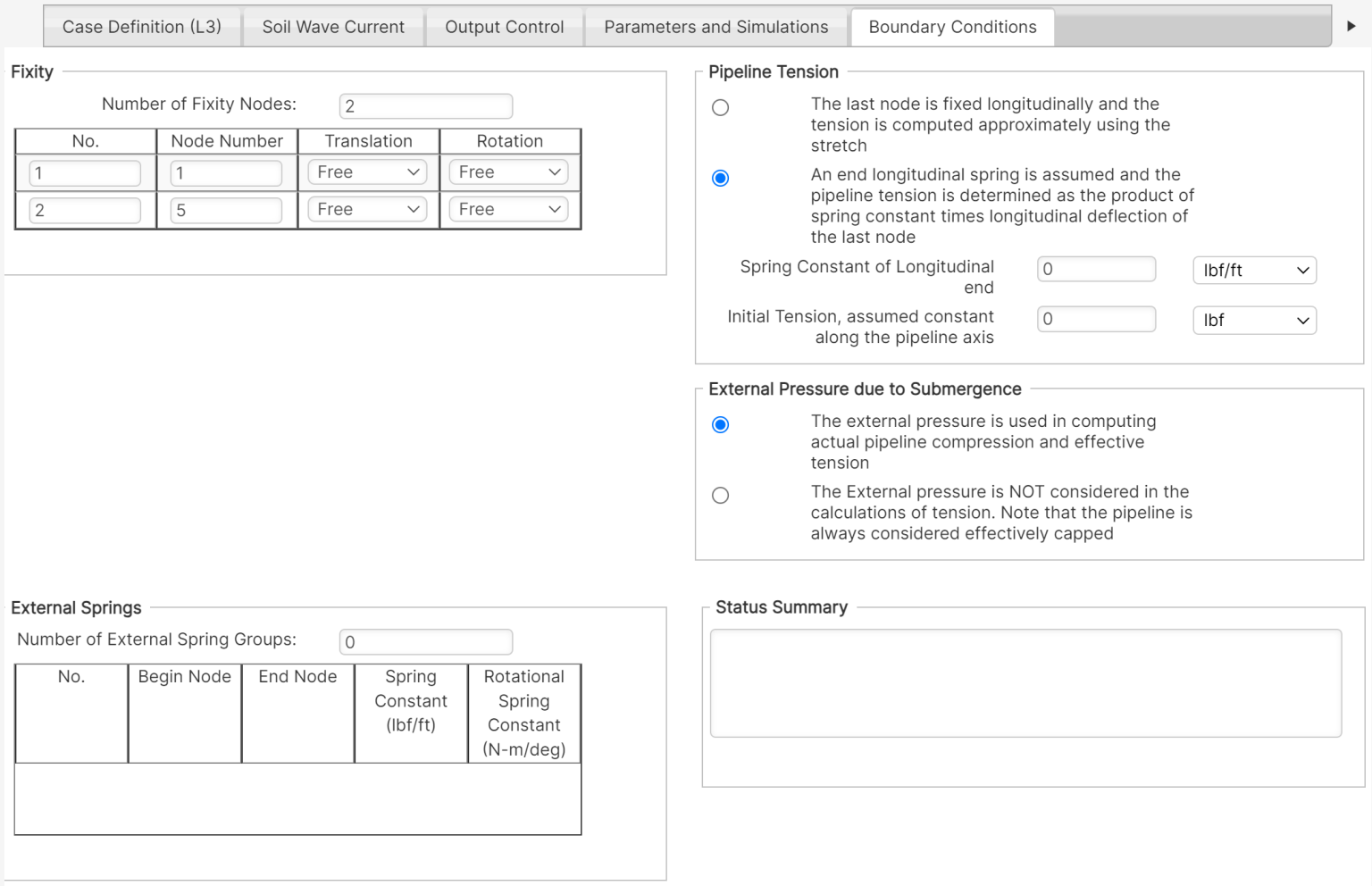Image resolution: width=1372 pixels, height=886 pixels.
Task: Click the Spring Constant of Longitudinal end field
Action: [1096, 268]
